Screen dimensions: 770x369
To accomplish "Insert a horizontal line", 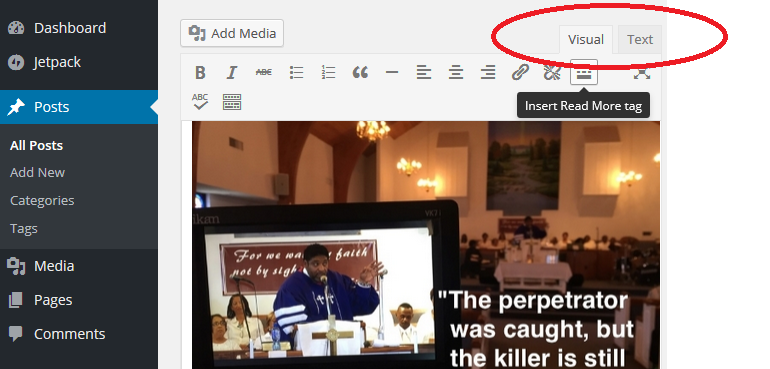I will [x=391, y=73].
